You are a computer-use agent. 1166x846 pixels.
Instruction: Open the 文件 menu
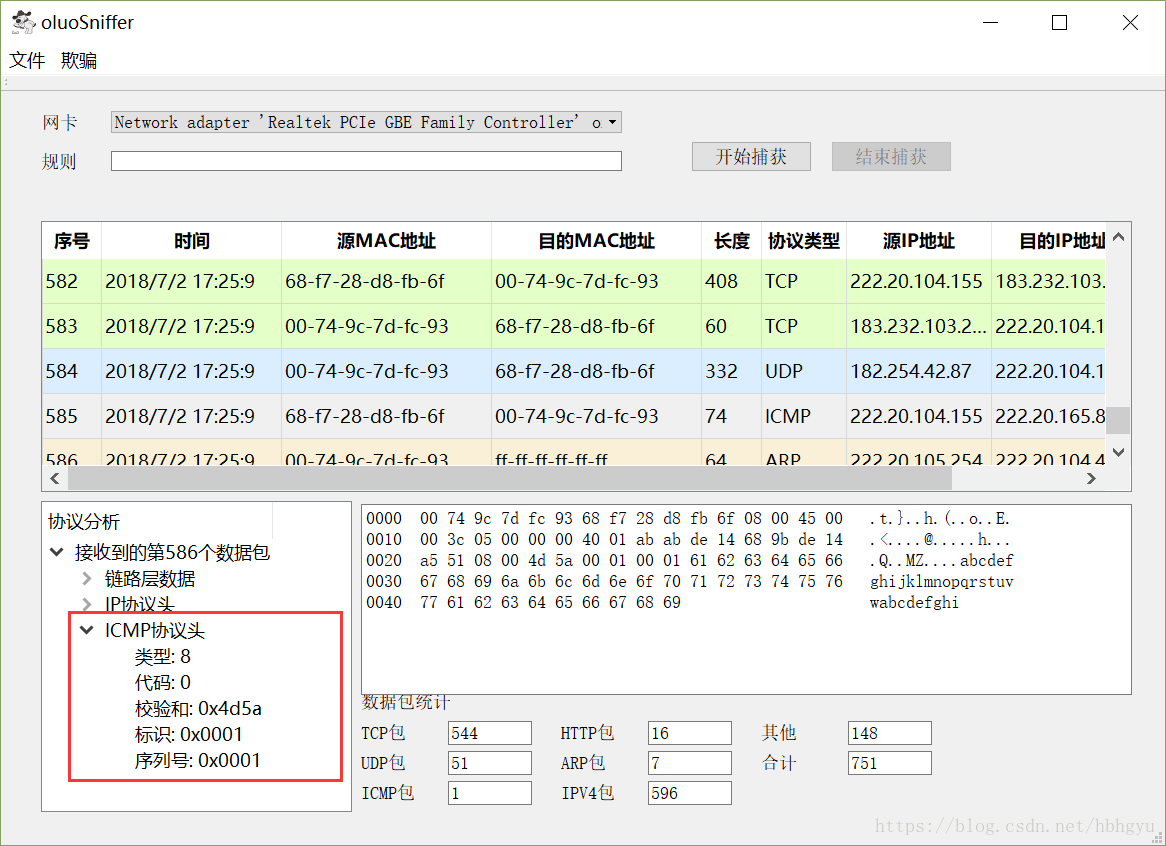(27, 60)
